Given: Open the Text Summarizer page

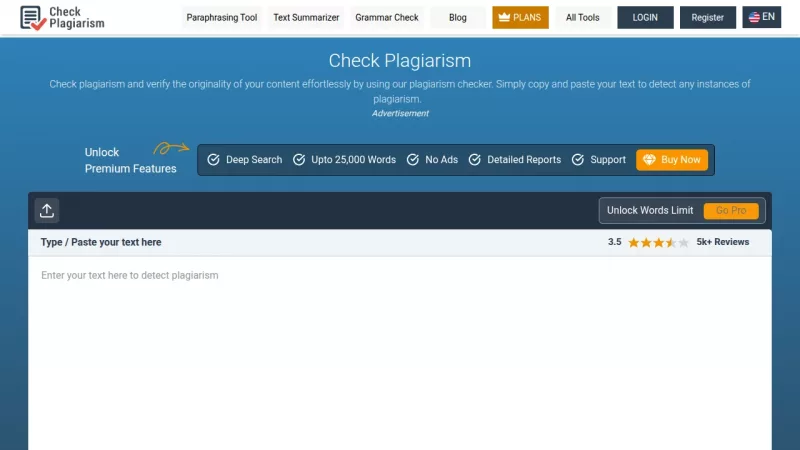Looking at the screenshot, I should [x=306, y=17].
